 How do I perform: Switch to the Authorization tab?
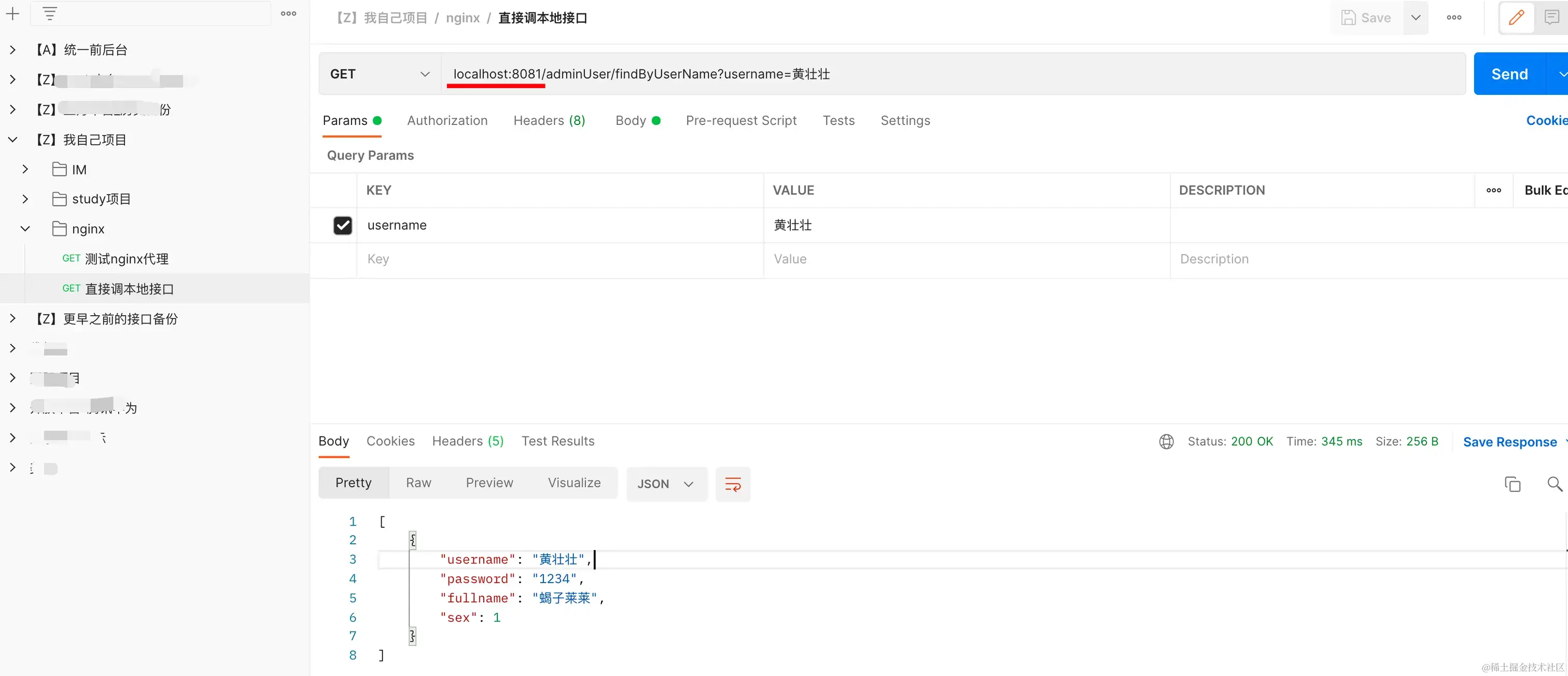pyautogui.click(x=447, y=120)
